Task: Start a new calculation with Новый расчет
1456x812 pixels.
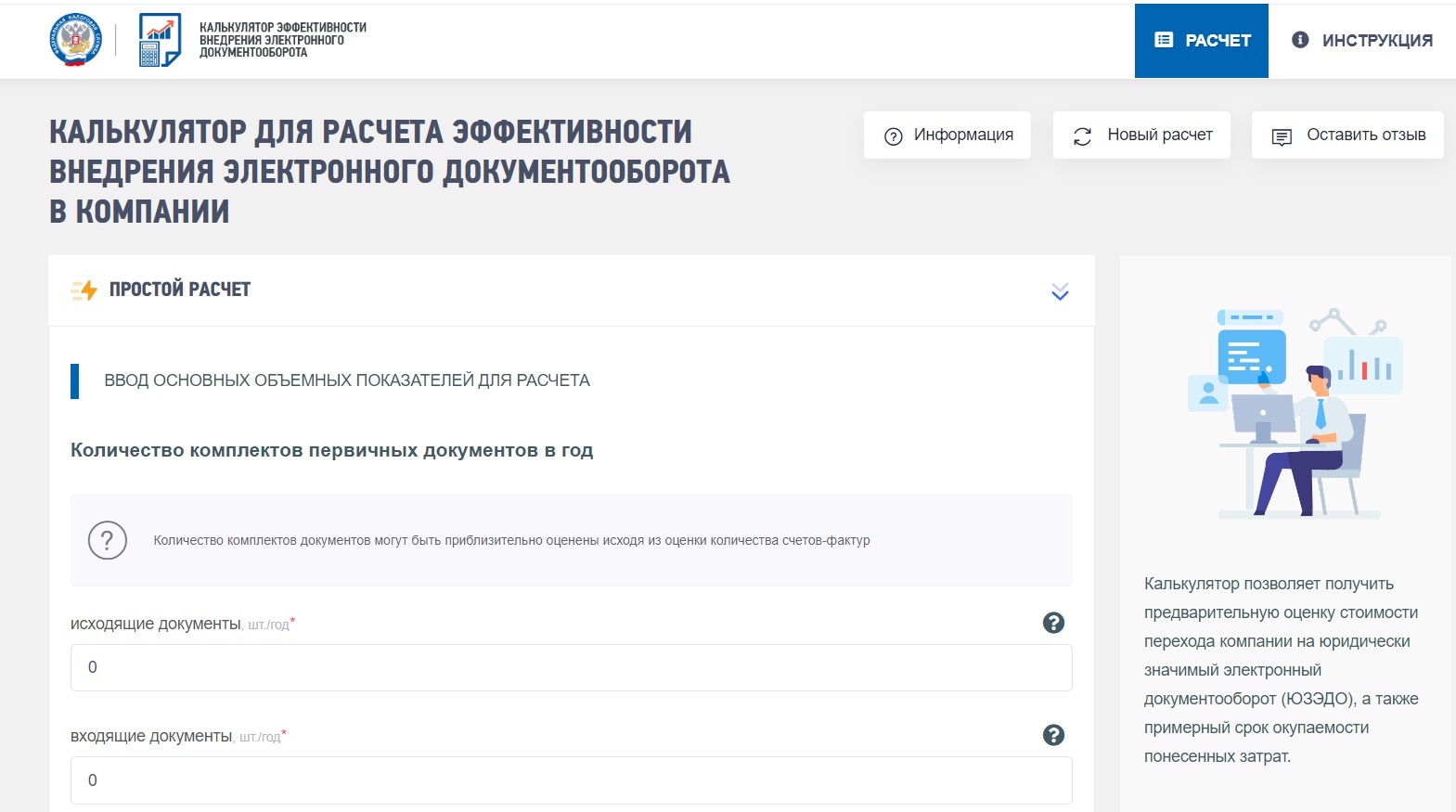Action: (1141, 135)
